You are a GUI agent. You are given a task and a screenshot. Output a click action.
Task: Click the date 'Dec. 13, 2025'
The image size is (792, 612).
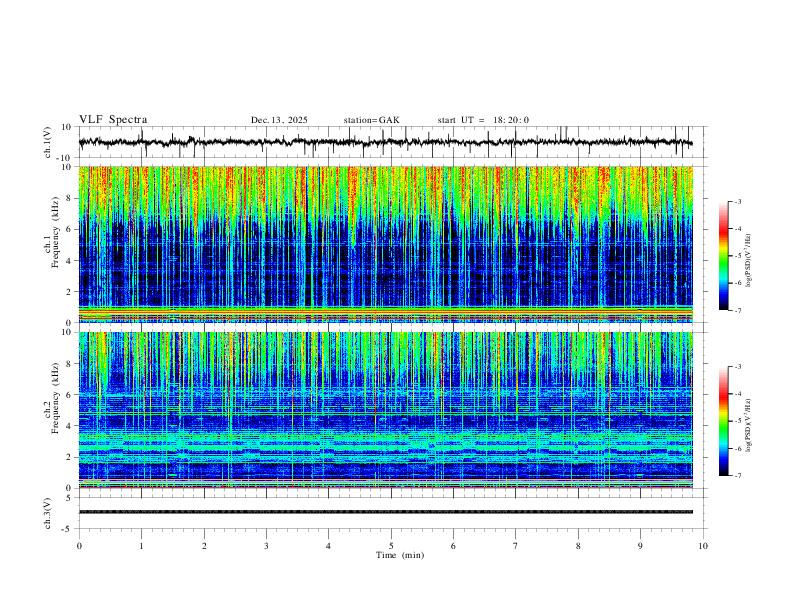[x=279, y=120]
